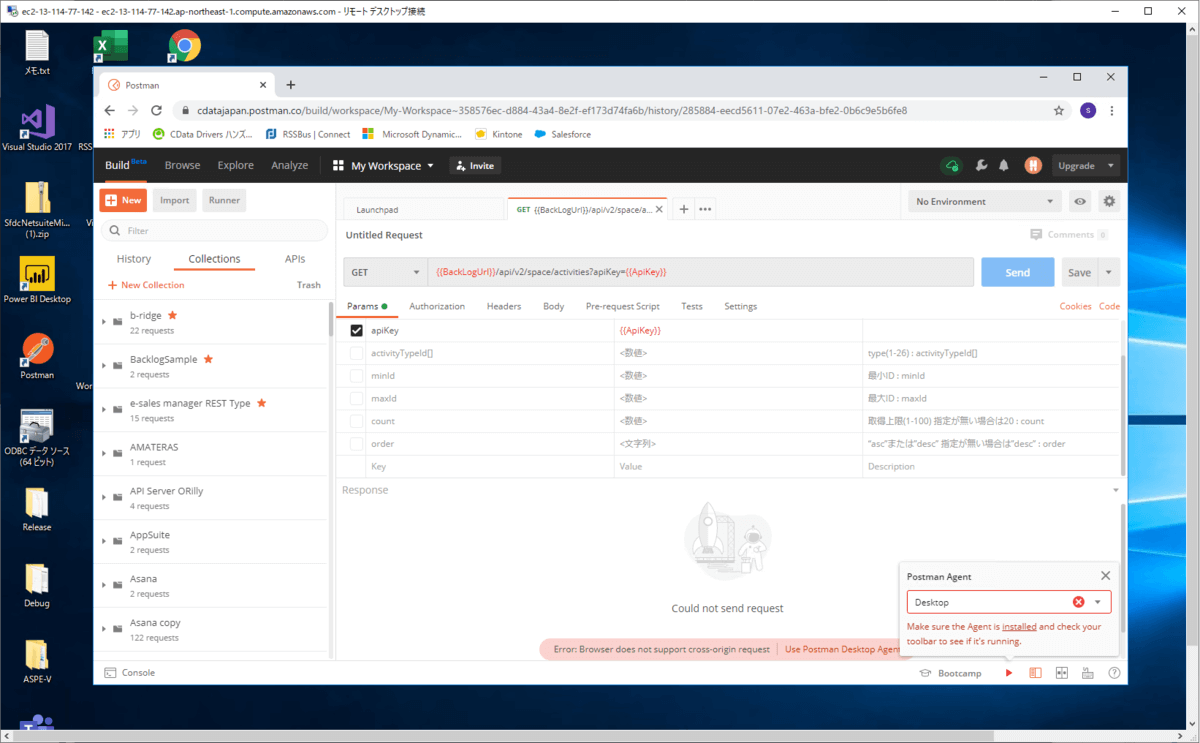
Task: Open the help question mark icon
Action: (1114, 673)
